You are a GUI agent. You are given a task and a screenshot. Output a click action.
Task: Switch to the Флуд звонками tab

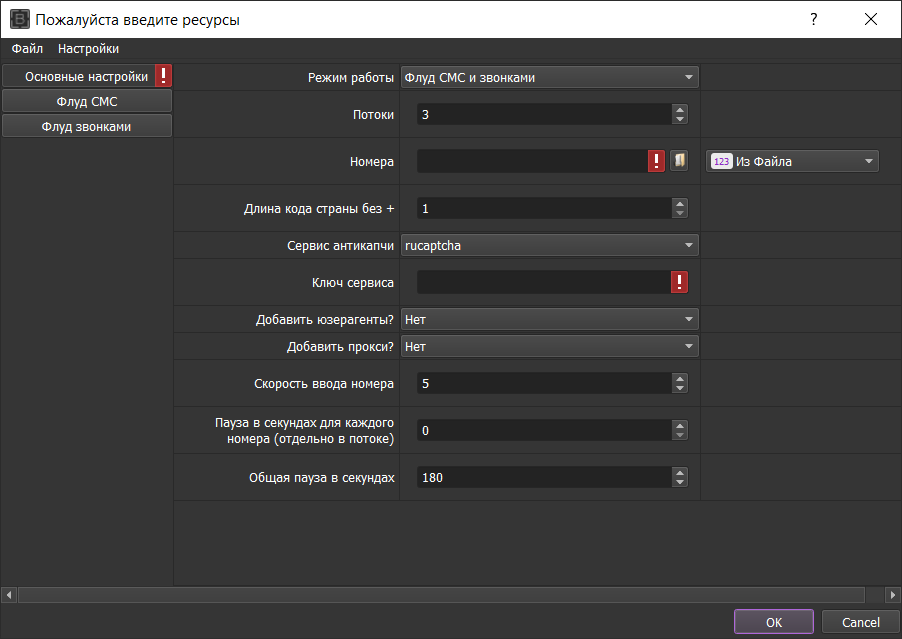point(87,126)
